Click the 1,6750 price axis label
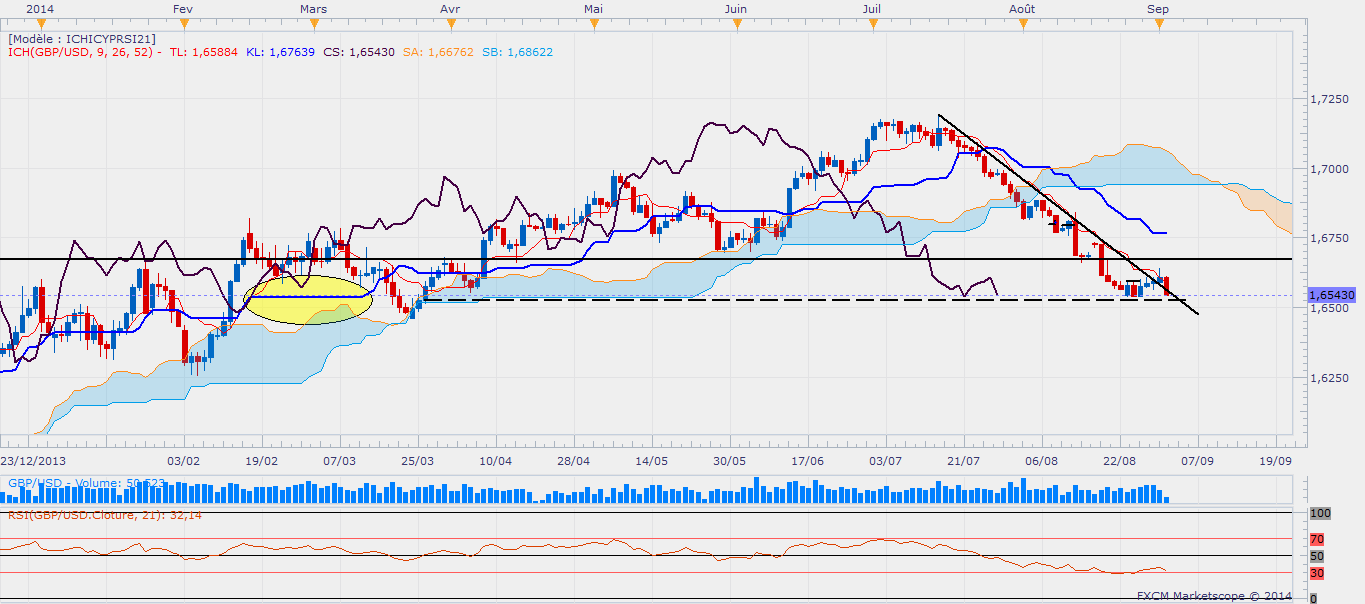Image resolution: width=1365 pixels, height=604 pixels. (1329, 239)
